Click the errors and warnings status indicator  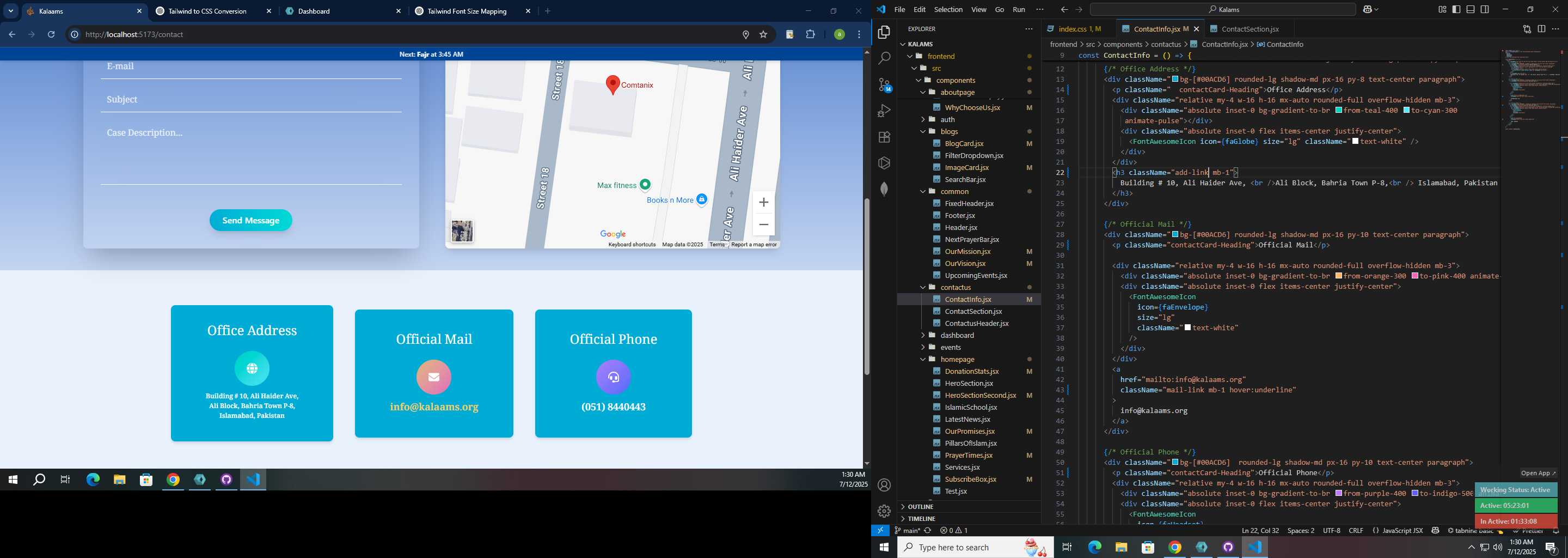[x=954, y=531]
